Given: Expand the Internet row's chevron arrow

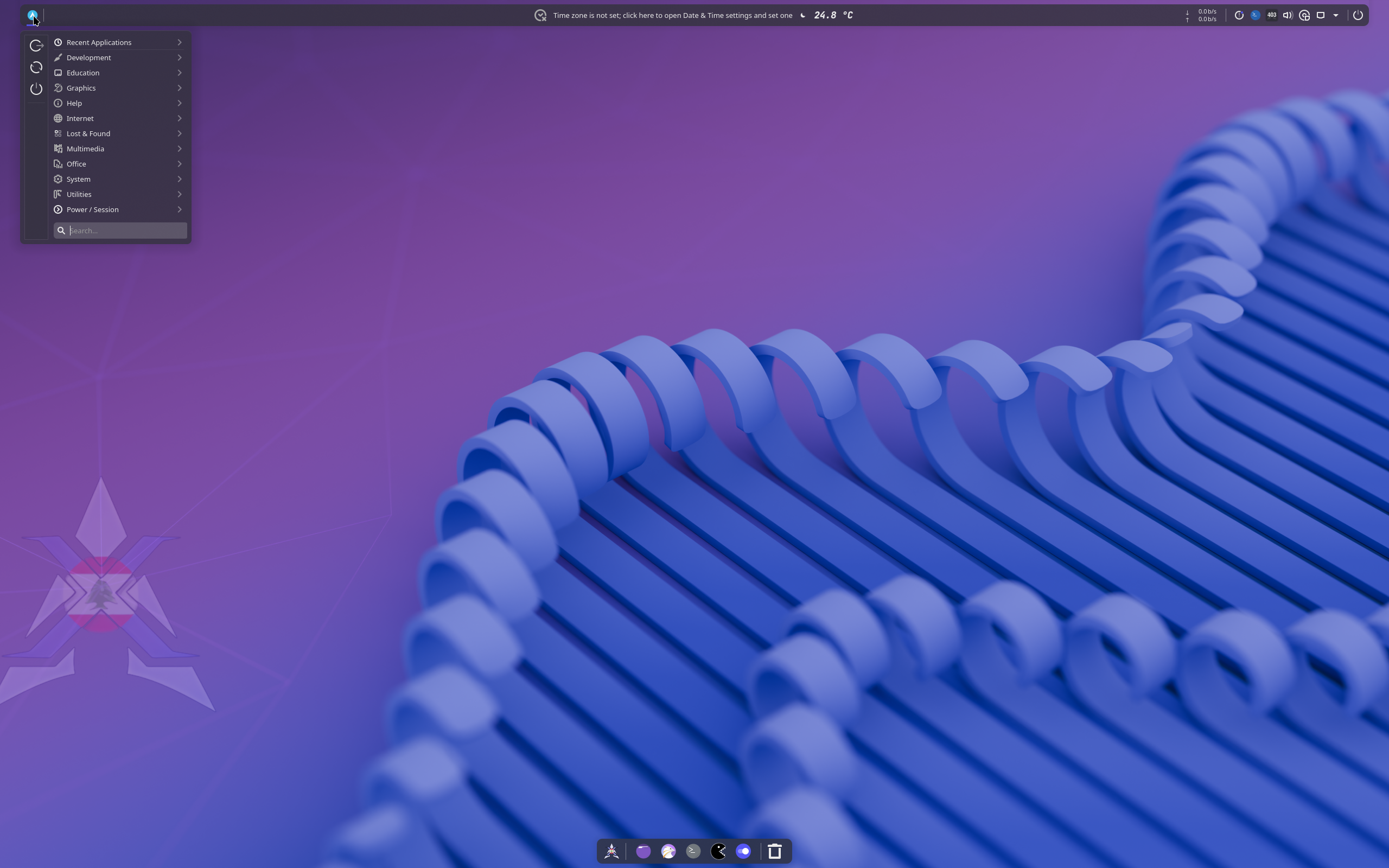Looking at the screenshot, I should [x=180, y=118].
